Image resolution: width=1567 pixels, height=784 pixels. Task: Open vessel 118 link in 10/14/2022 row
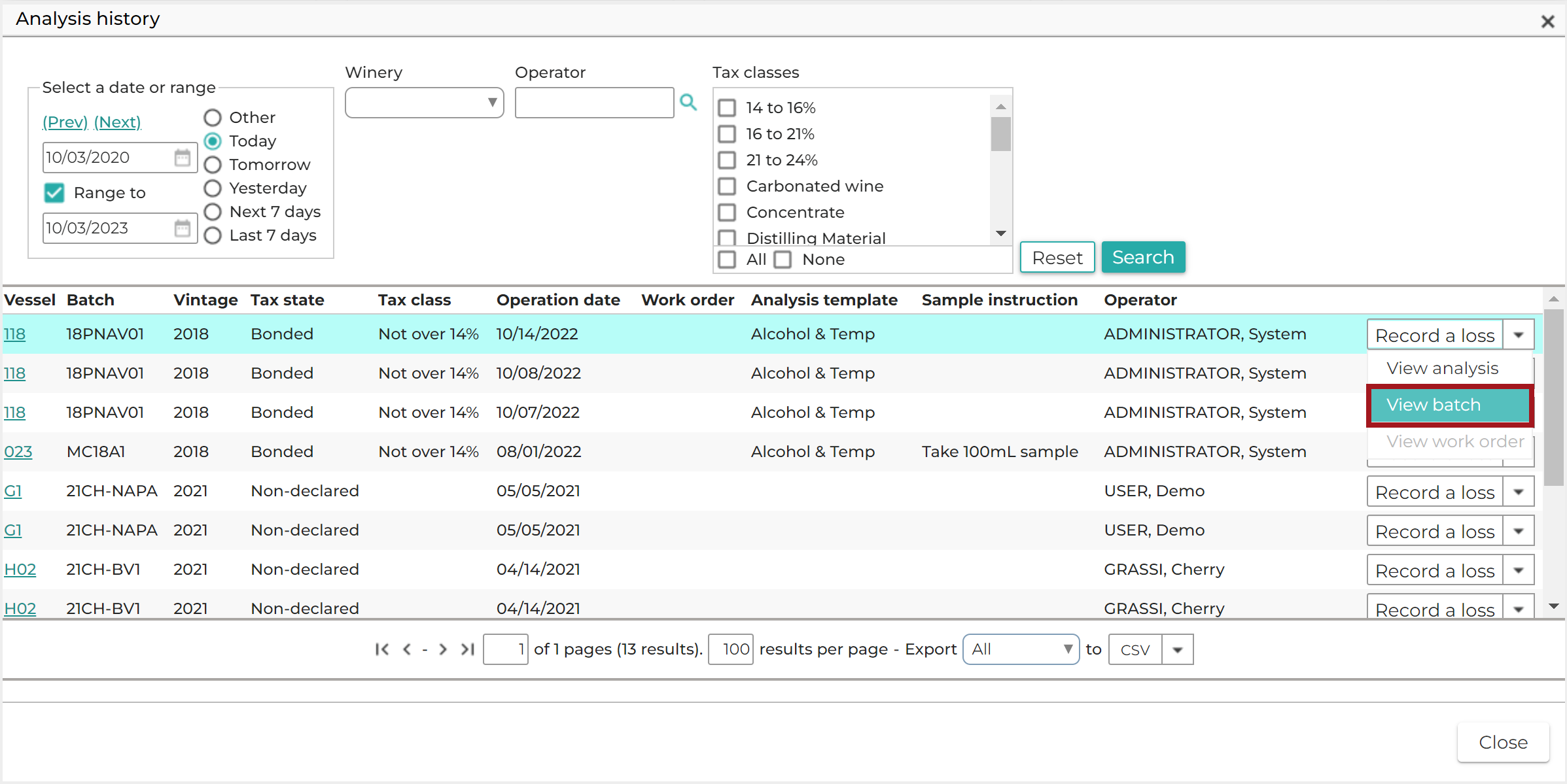(14, 334)
